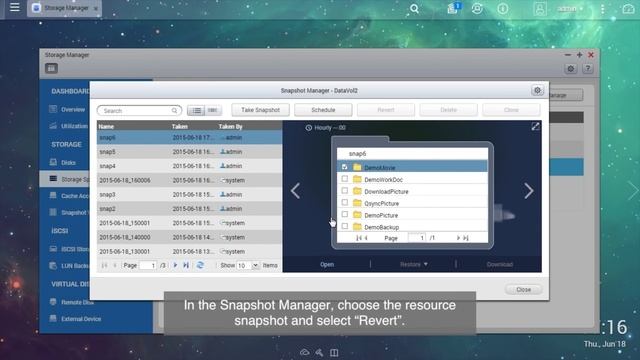This screenshot has height=360, width=640.
Task: Show next snapshot with right arrow
Action: coord(529,191)
